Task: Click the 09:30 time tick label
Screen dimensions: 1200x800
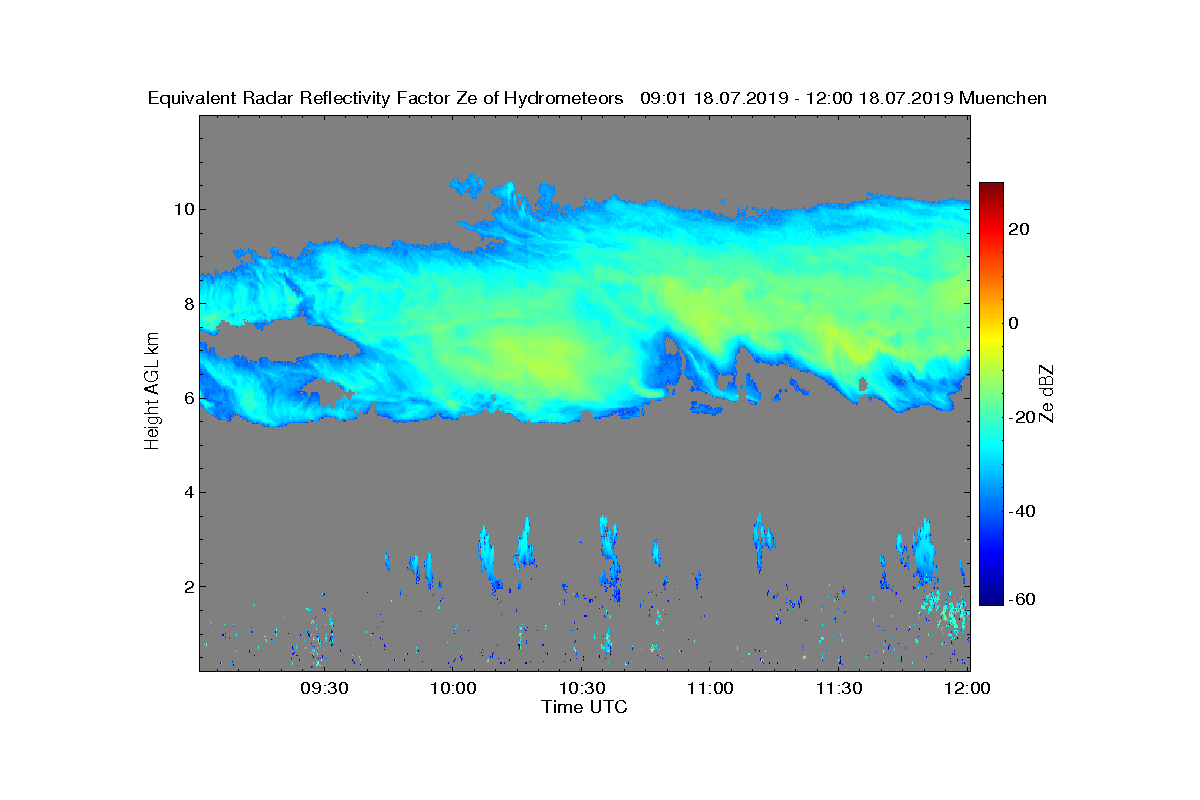Action: pos(324,688)
